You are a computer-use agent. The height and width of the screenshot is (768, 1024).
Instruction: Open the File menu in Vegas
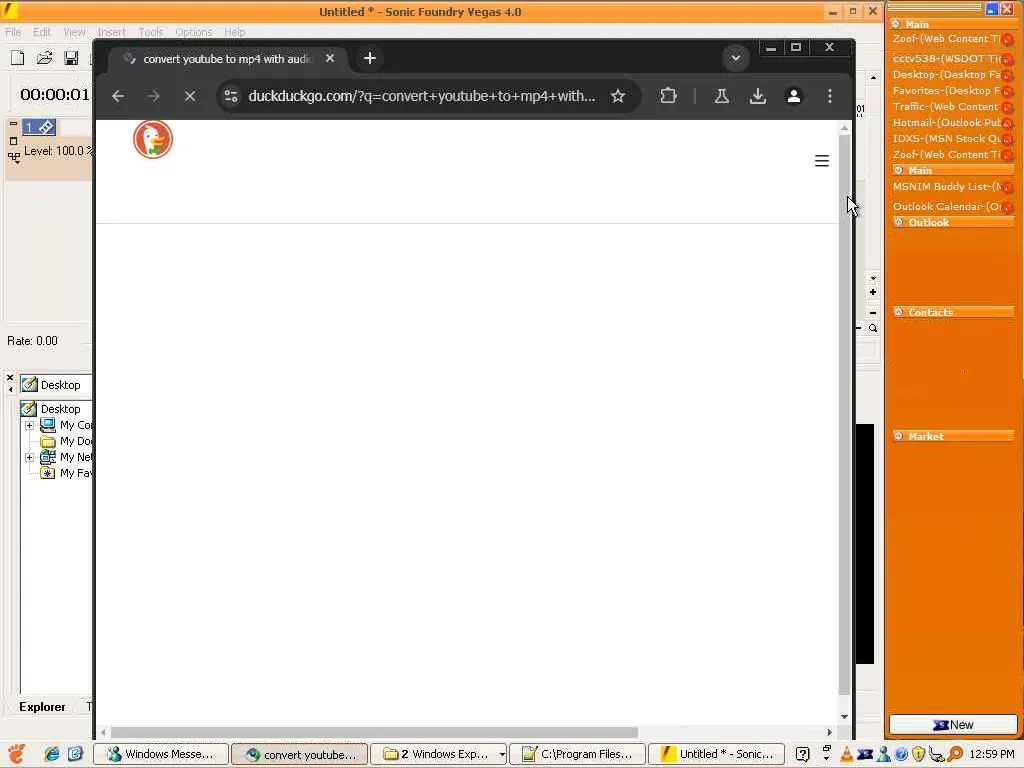(x=12, y=31)
